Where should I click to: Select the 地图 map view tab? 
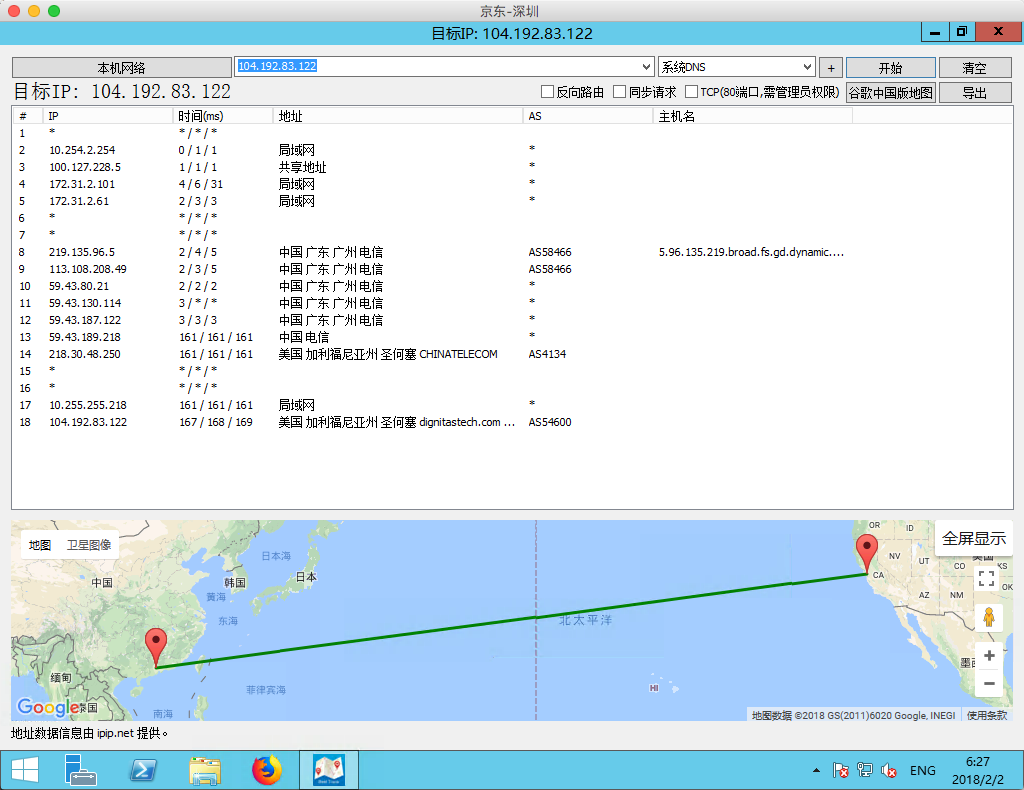[40, 545]
